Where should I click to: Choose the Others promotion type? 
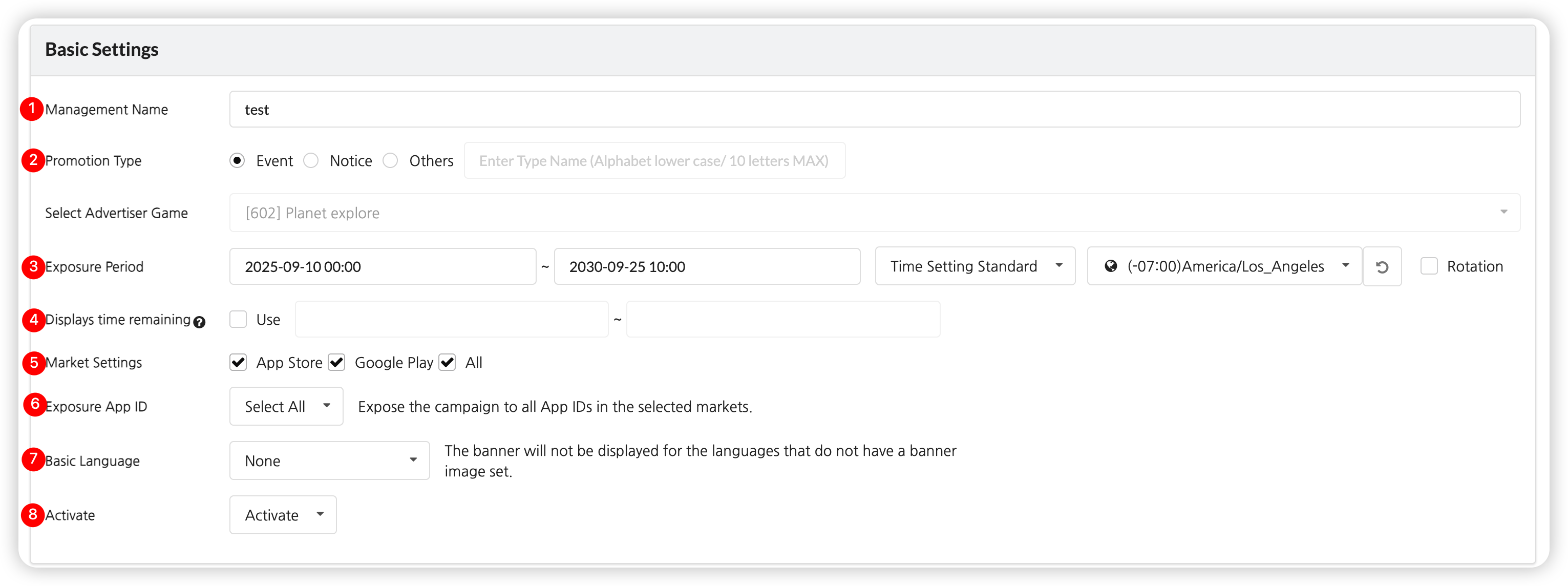[x=390, y=161]
